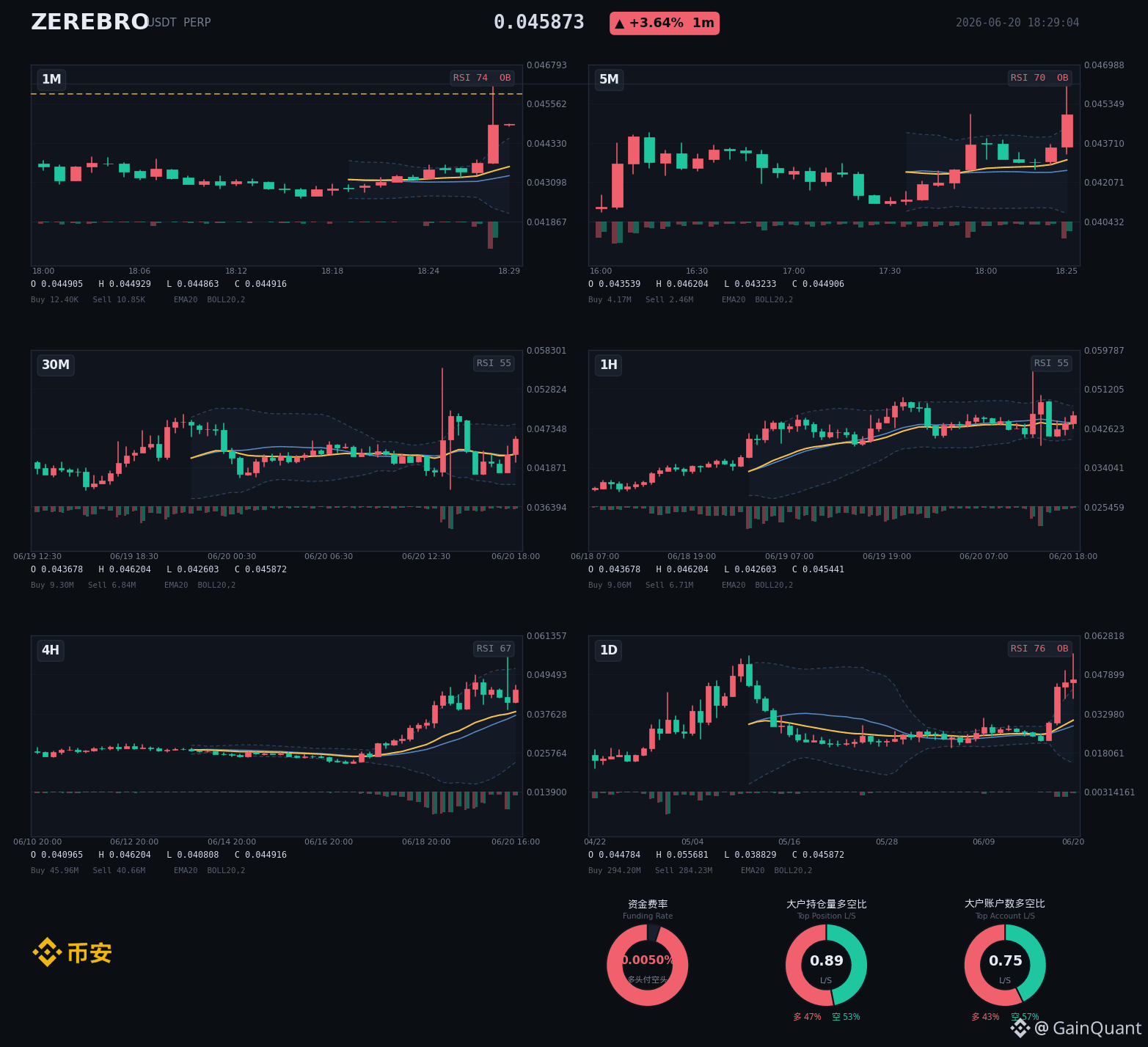
Task: Click the EMA20 indicator label under 1M chart
Action: tap(186, 299)
